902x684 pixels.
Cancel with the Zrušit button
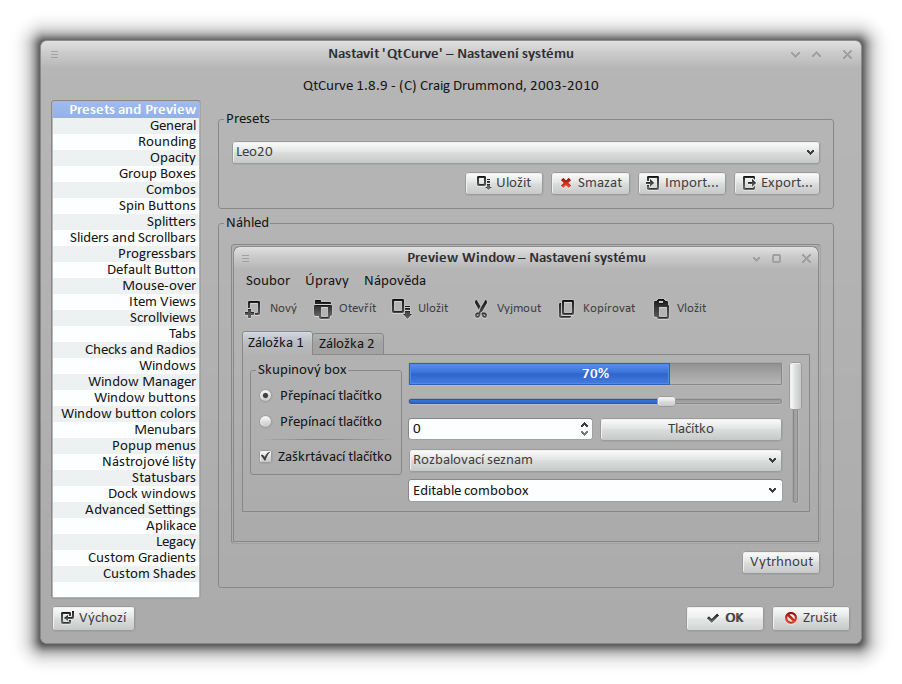point(811,618)
